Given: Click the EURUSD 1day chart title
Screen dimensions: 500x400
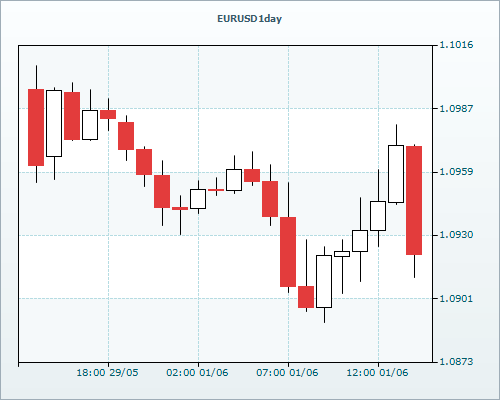Looking at the screenshot, I should 249,19.
